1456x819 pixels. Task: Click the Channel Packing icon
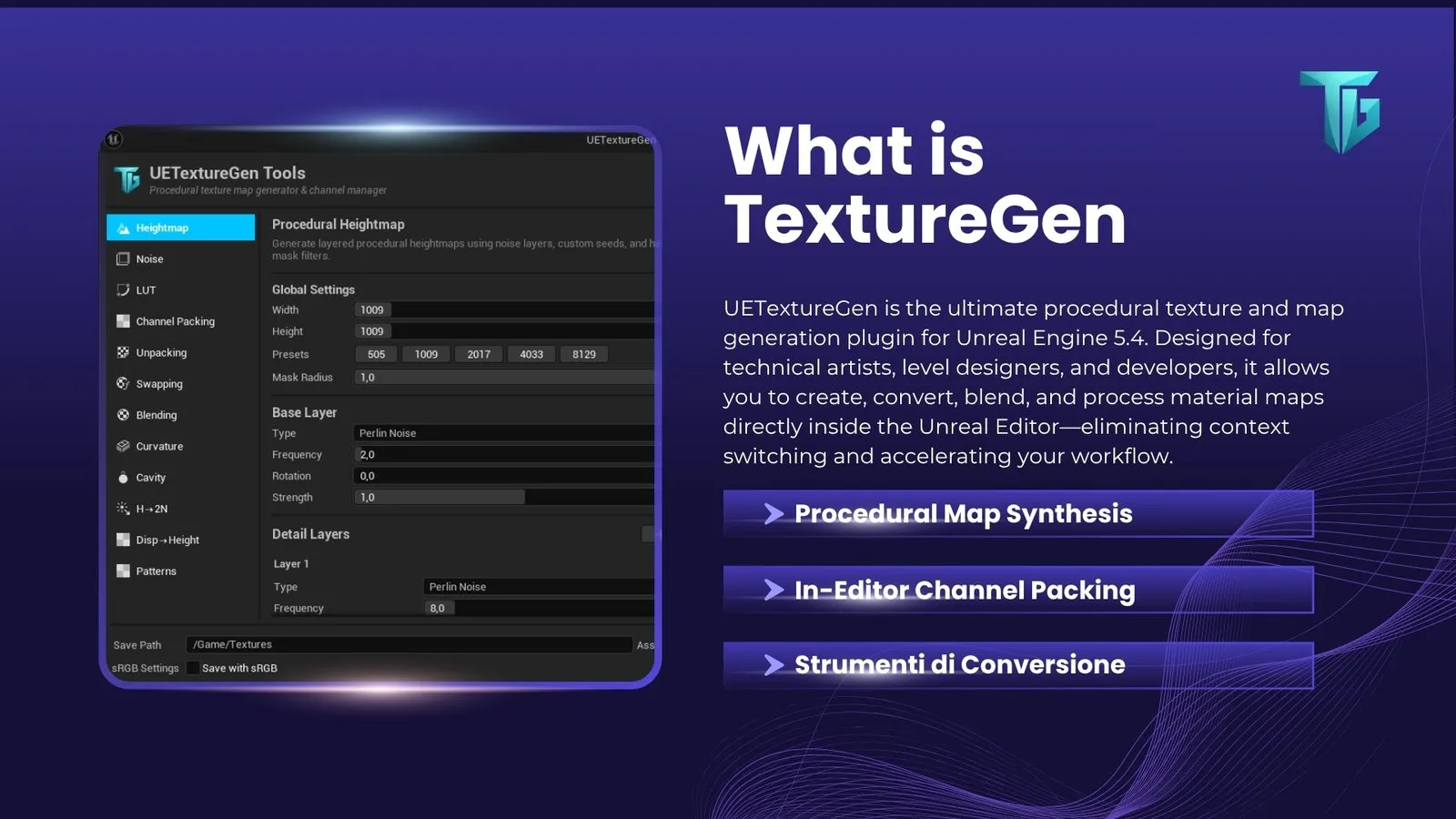point(123,321)
